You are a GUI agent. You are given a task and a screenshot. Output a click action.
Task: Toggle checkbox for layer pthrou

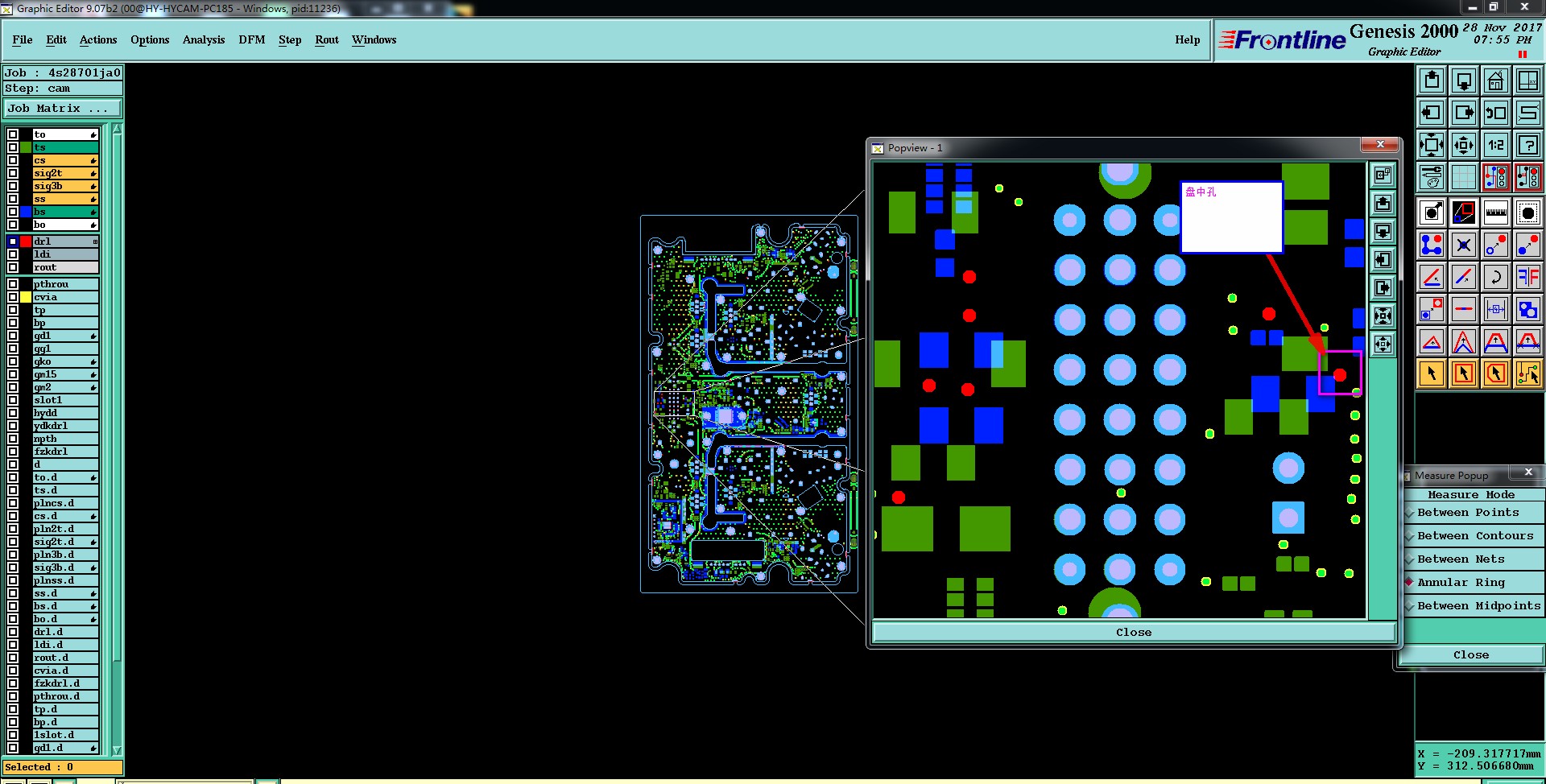13,284
